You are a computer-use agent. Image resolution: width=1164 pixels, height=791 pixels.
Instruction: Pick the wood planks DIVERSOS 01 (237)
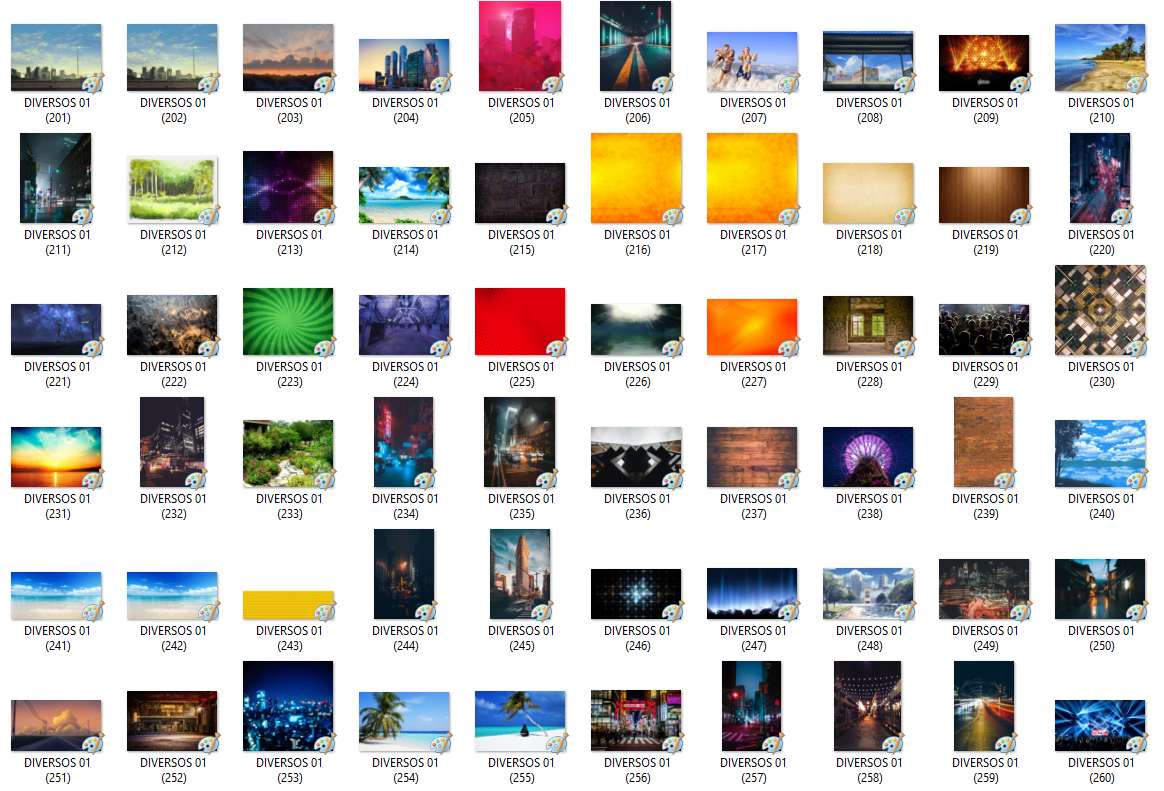[752, 457]
